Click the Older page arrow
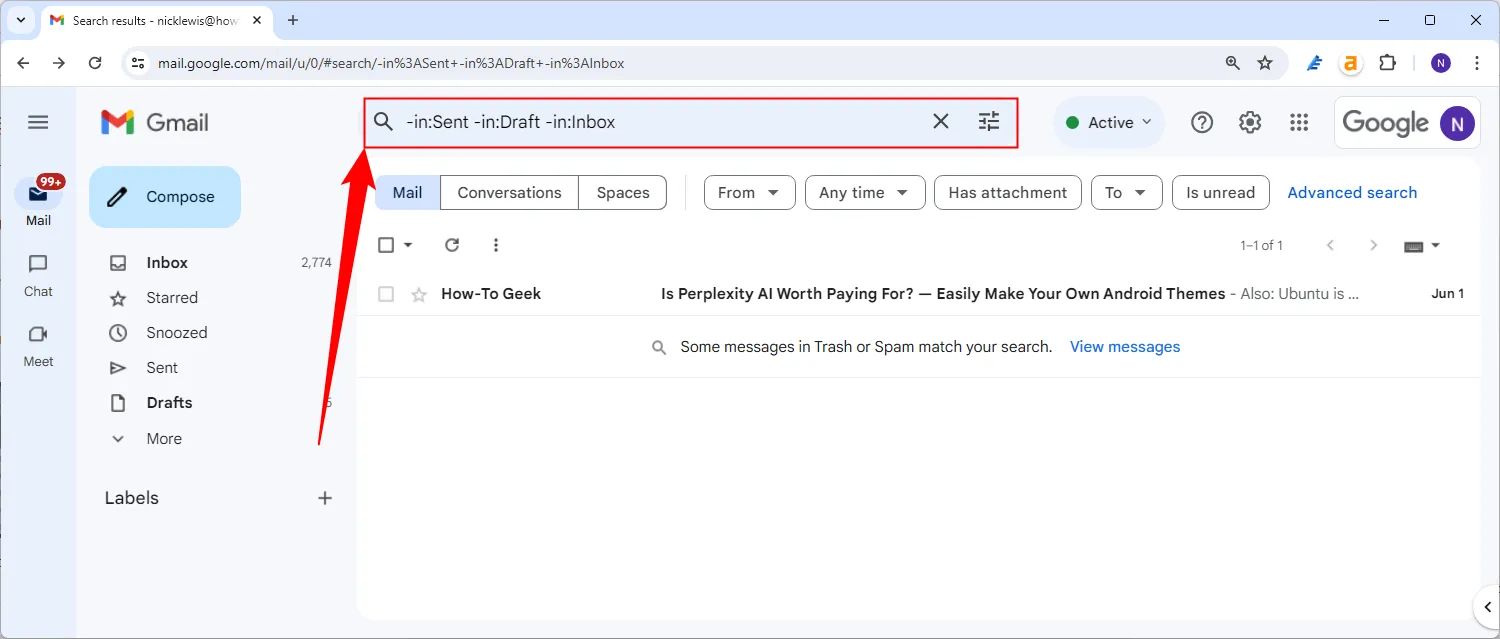Viewport: 1500px width, 639px height. tap(1374, 245)
